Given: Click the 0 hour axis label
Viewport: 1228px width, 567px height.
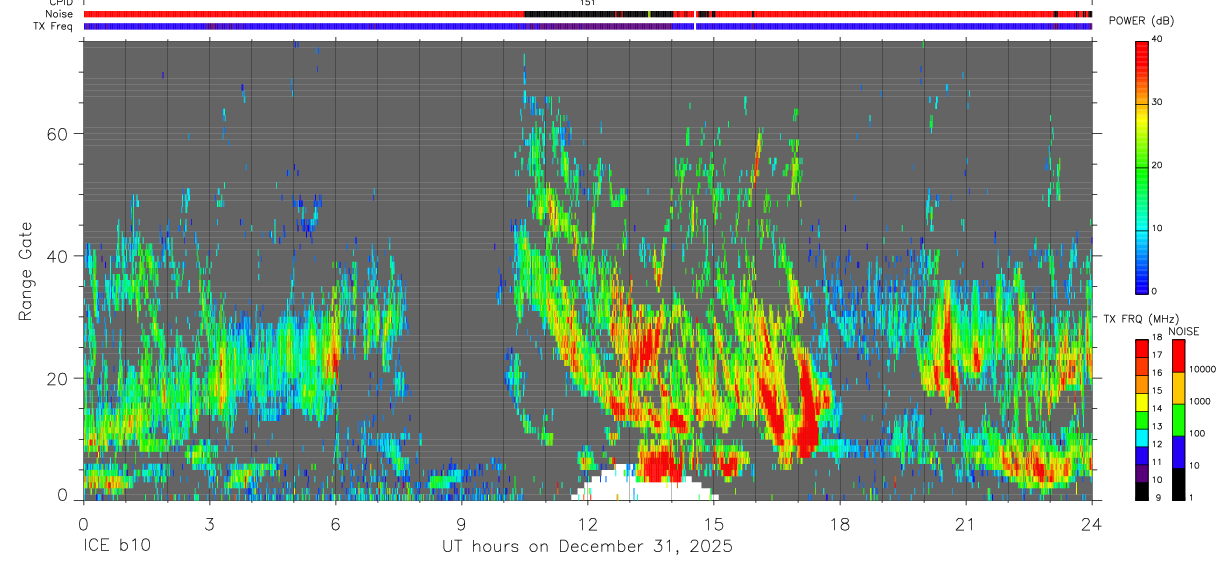Looking at the screenshot, I should pos(83,522).
